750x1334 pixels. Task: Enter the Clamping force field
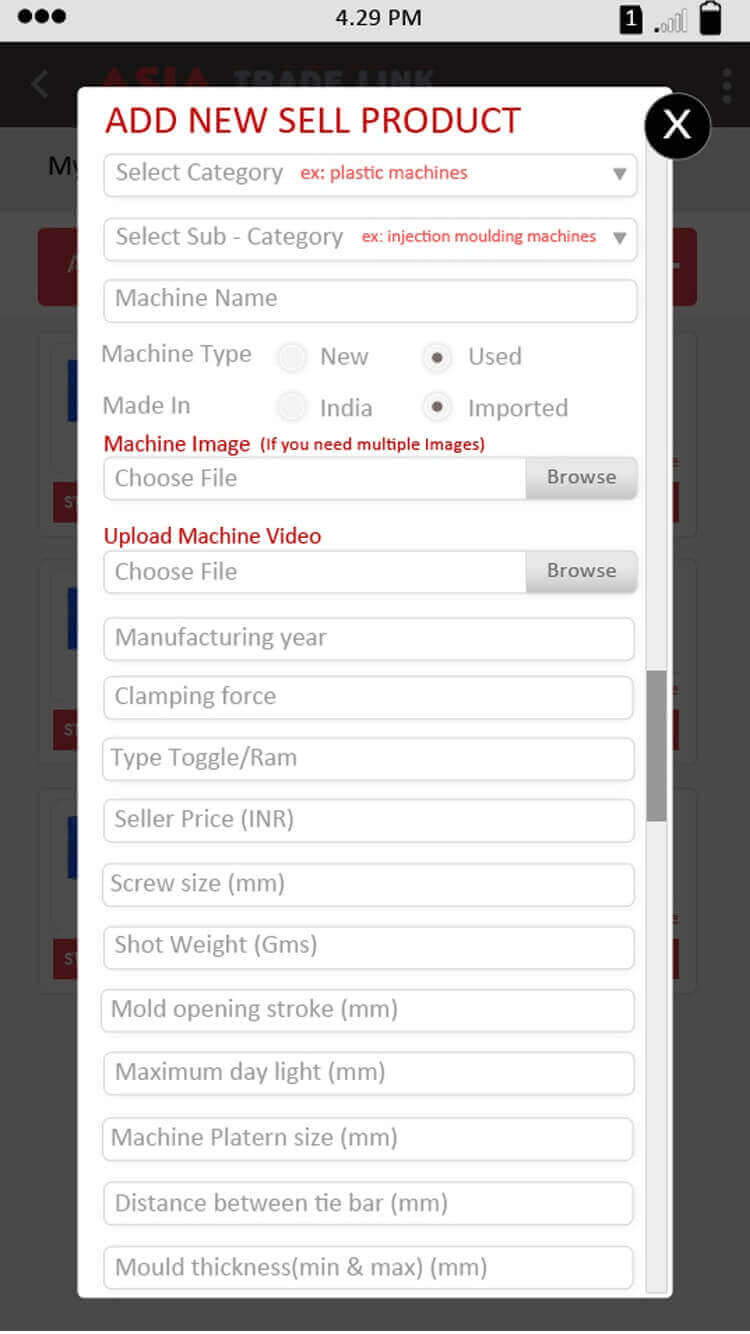click(x=368, y=697)
